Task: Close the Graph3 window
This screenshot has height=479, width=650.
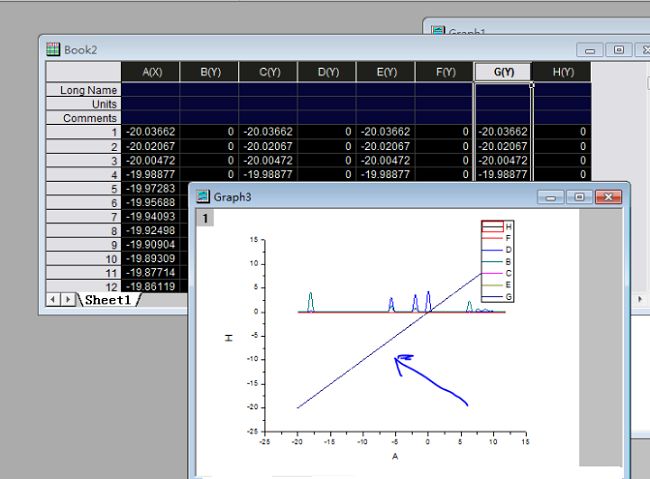Action: click(608, 197)
